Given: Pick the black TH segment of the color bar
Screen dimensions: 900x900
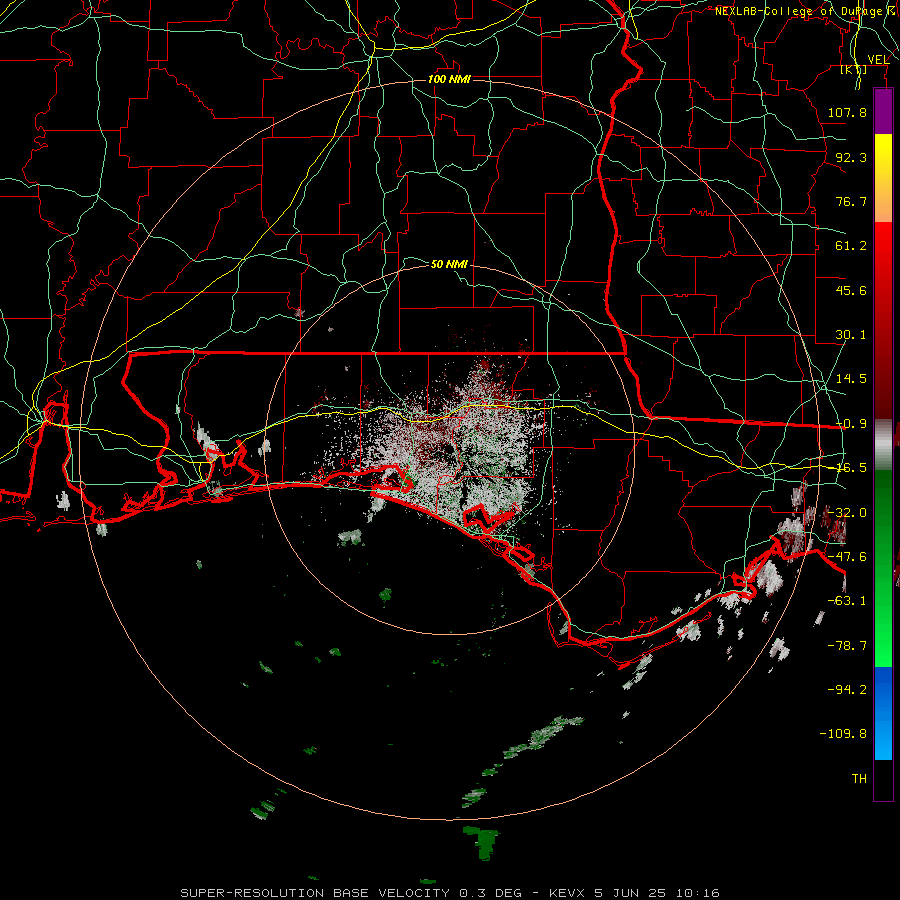Looking at the screenshot, I should click(x=883, y=779).
